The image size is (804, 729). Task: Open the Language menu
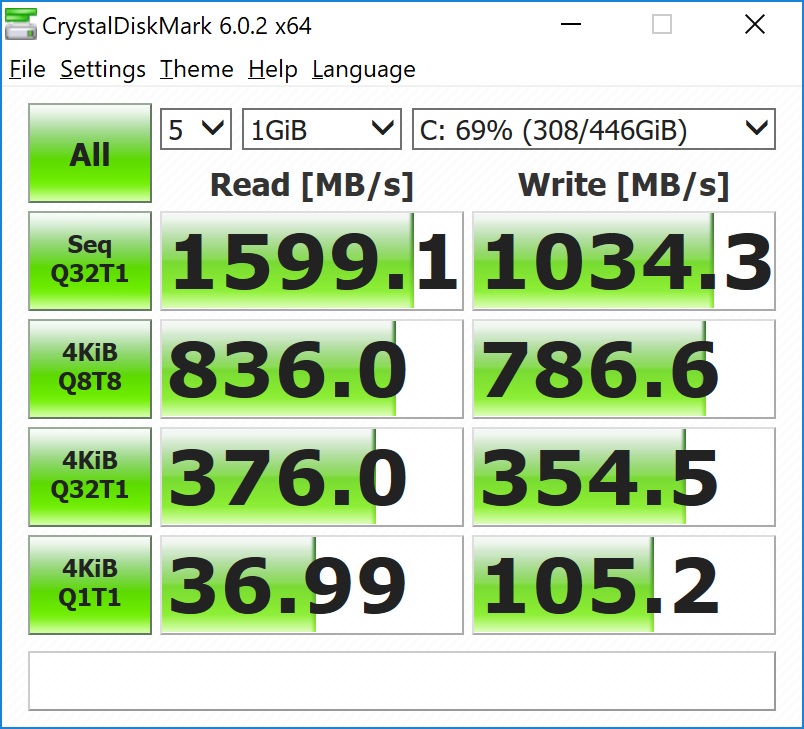click(x=364, y=69)
